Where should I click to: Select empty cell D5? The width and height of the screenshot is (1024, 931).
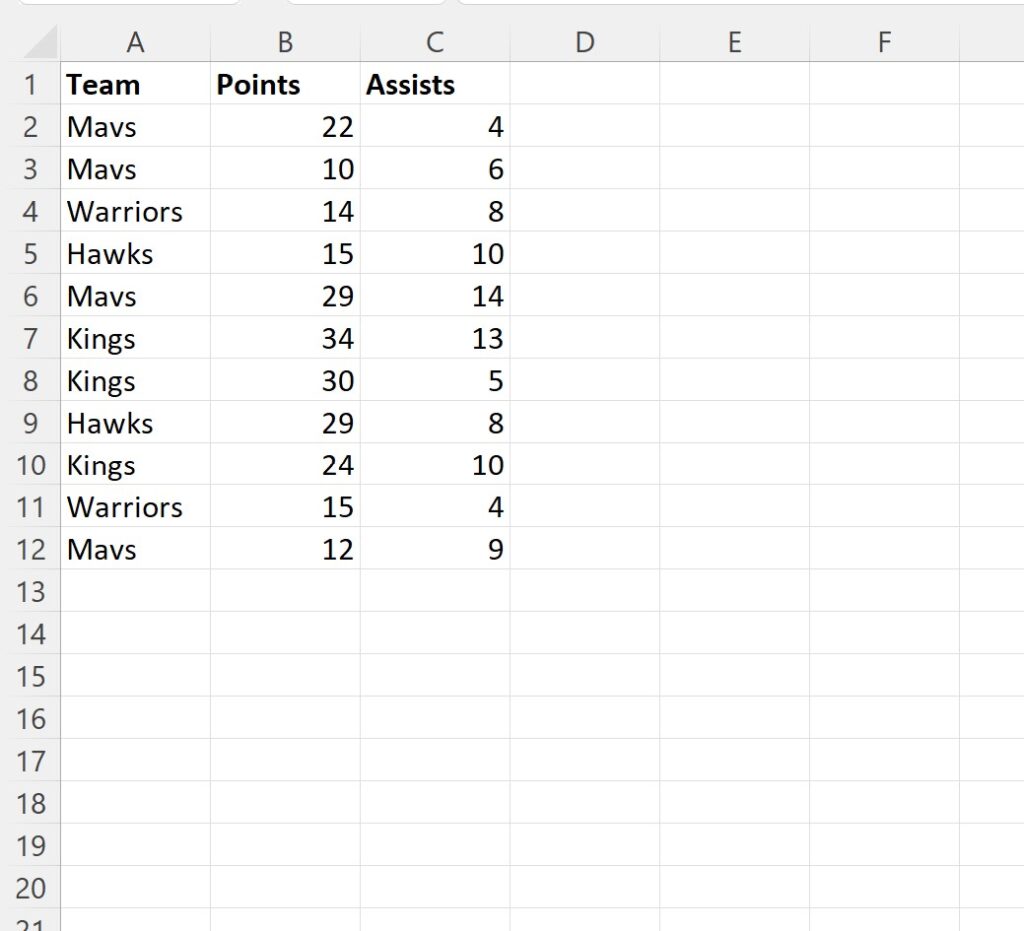(585, 254)
